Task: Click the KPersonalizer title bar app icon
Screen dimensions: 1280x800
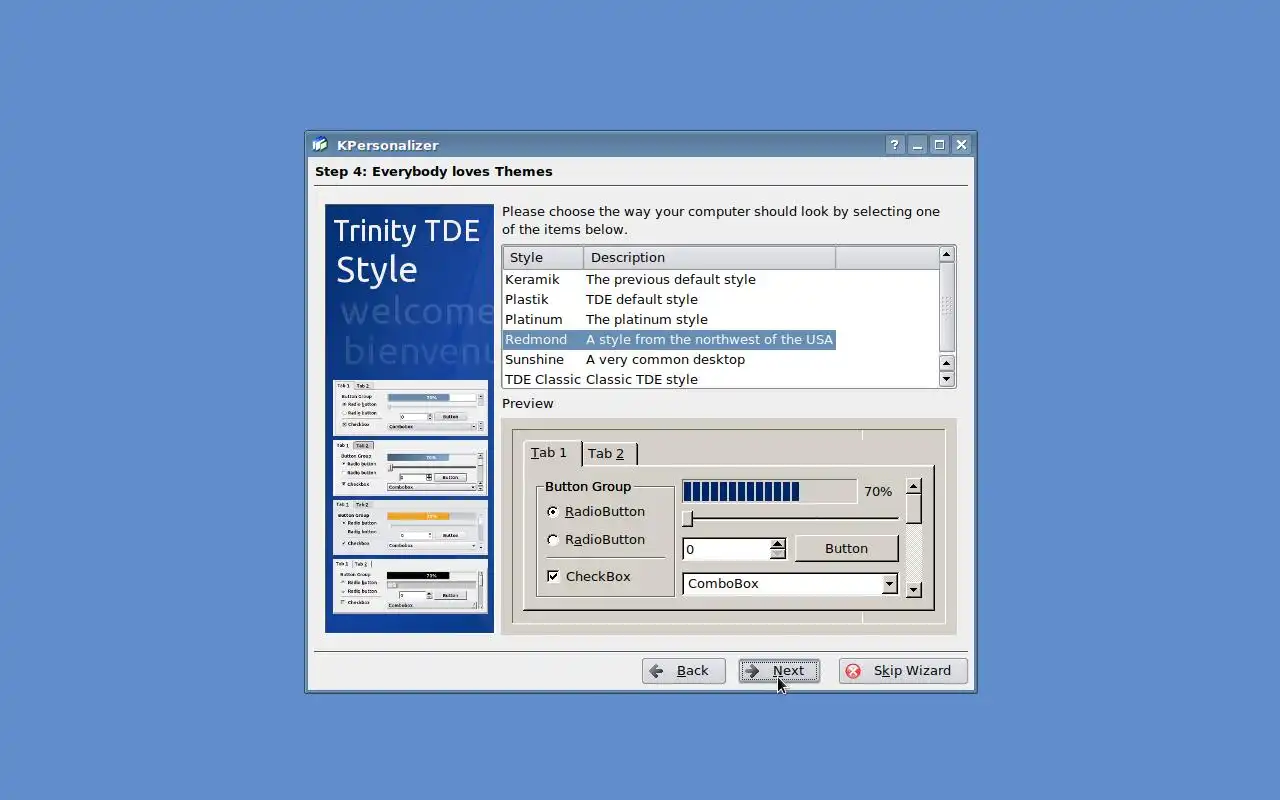Action: [x=320, y=144]
